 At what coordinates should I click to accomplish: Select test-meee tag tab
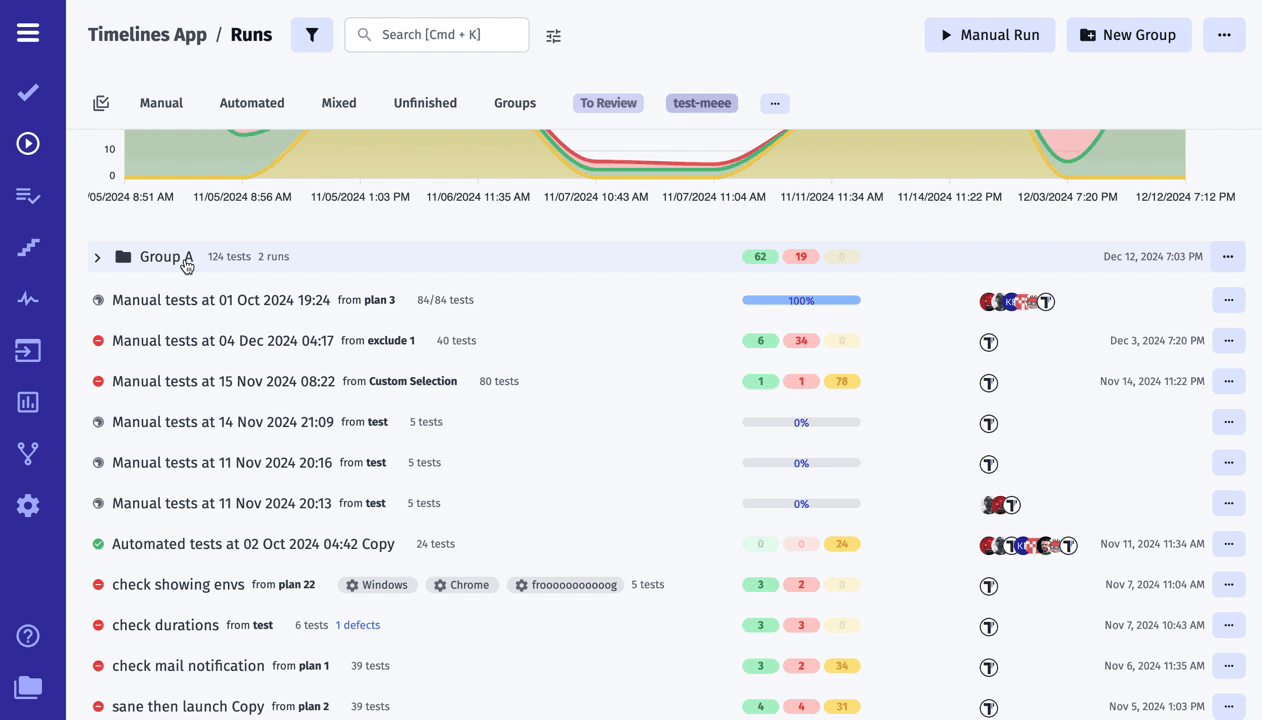[702, 103]
